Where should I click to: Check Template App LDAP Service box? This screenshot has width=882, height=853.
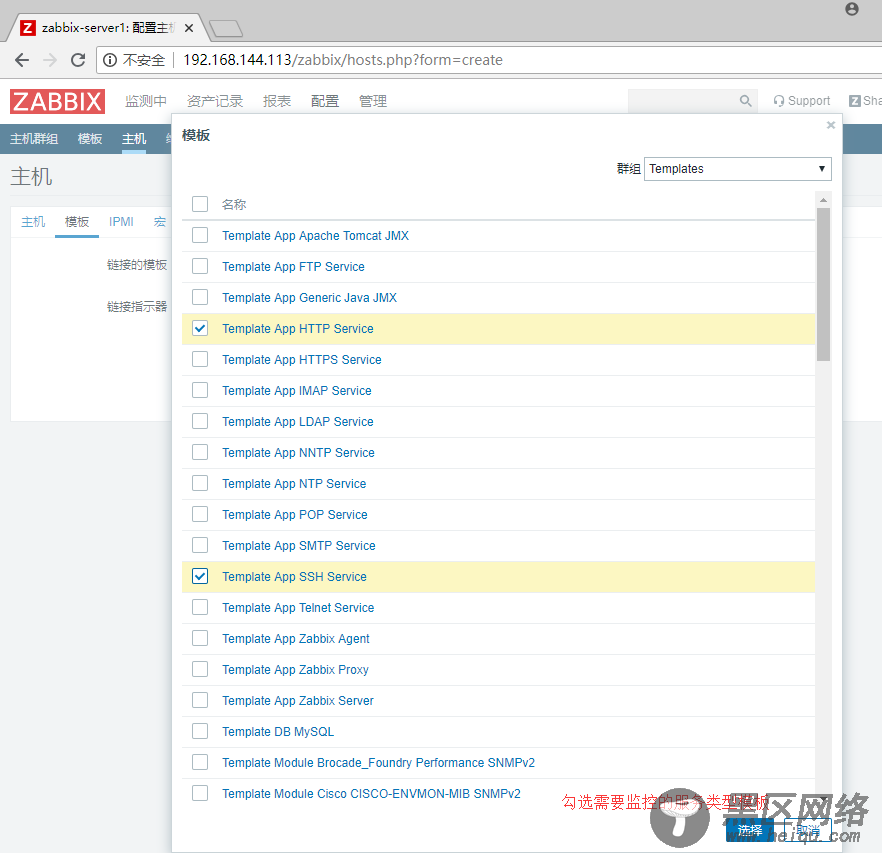(x=200, y=421)
